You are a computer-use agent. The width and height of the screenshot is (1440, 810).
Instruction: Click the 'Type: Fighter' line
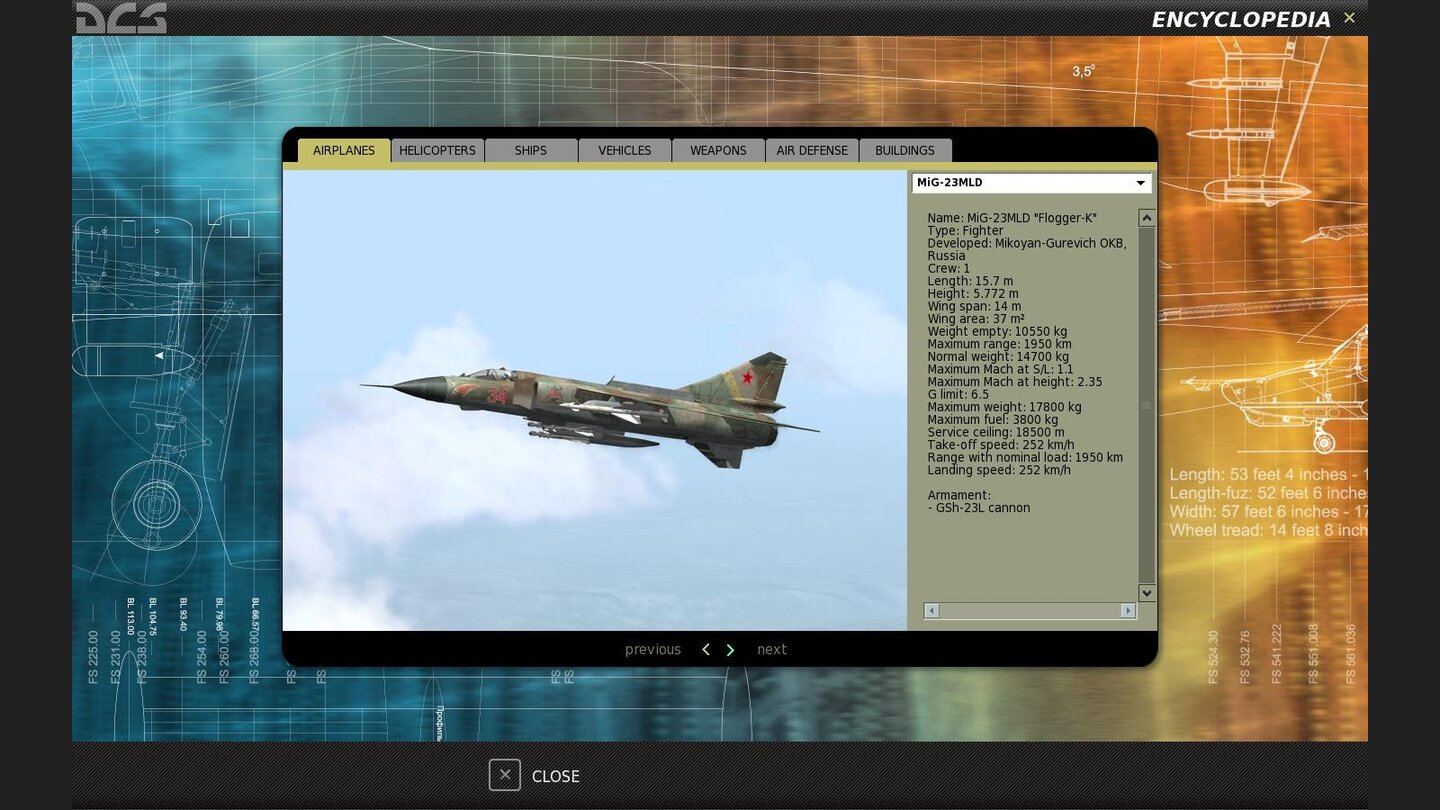[965, 231]
